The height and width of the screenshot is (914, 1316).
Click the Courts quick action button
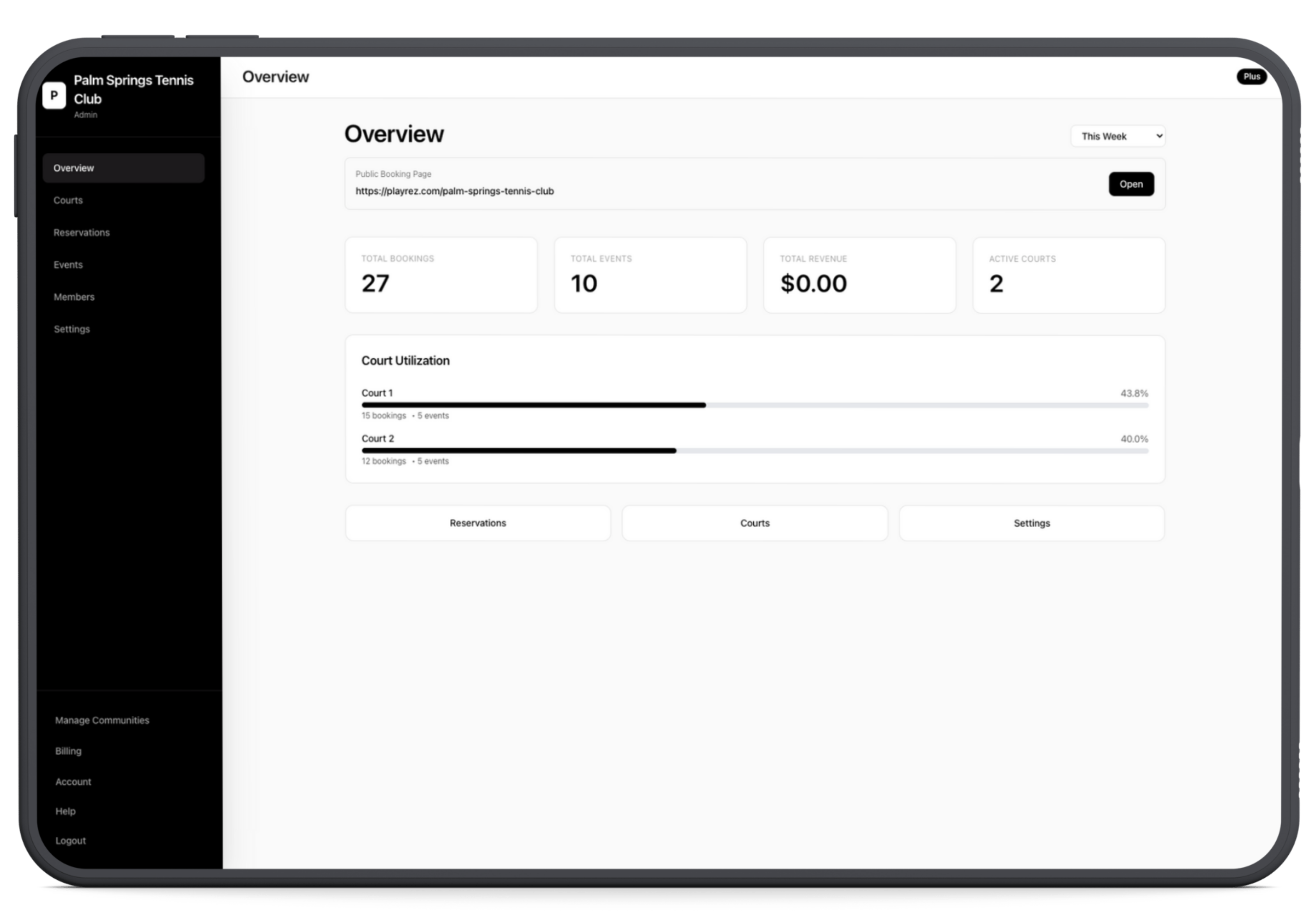click(x=754, y=523)
